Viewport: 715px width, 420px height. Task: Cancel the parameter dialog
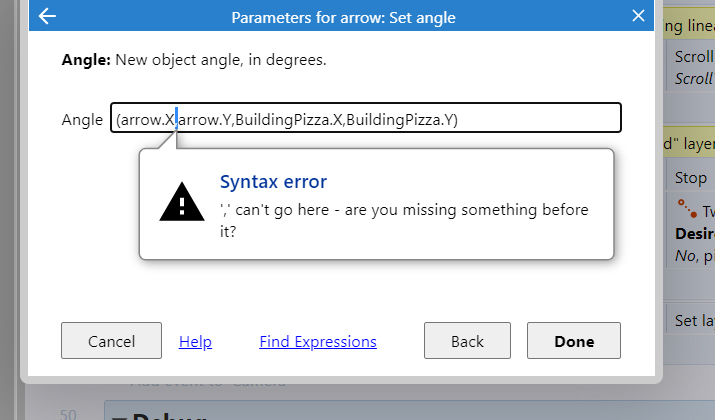(x=111, y=341)
